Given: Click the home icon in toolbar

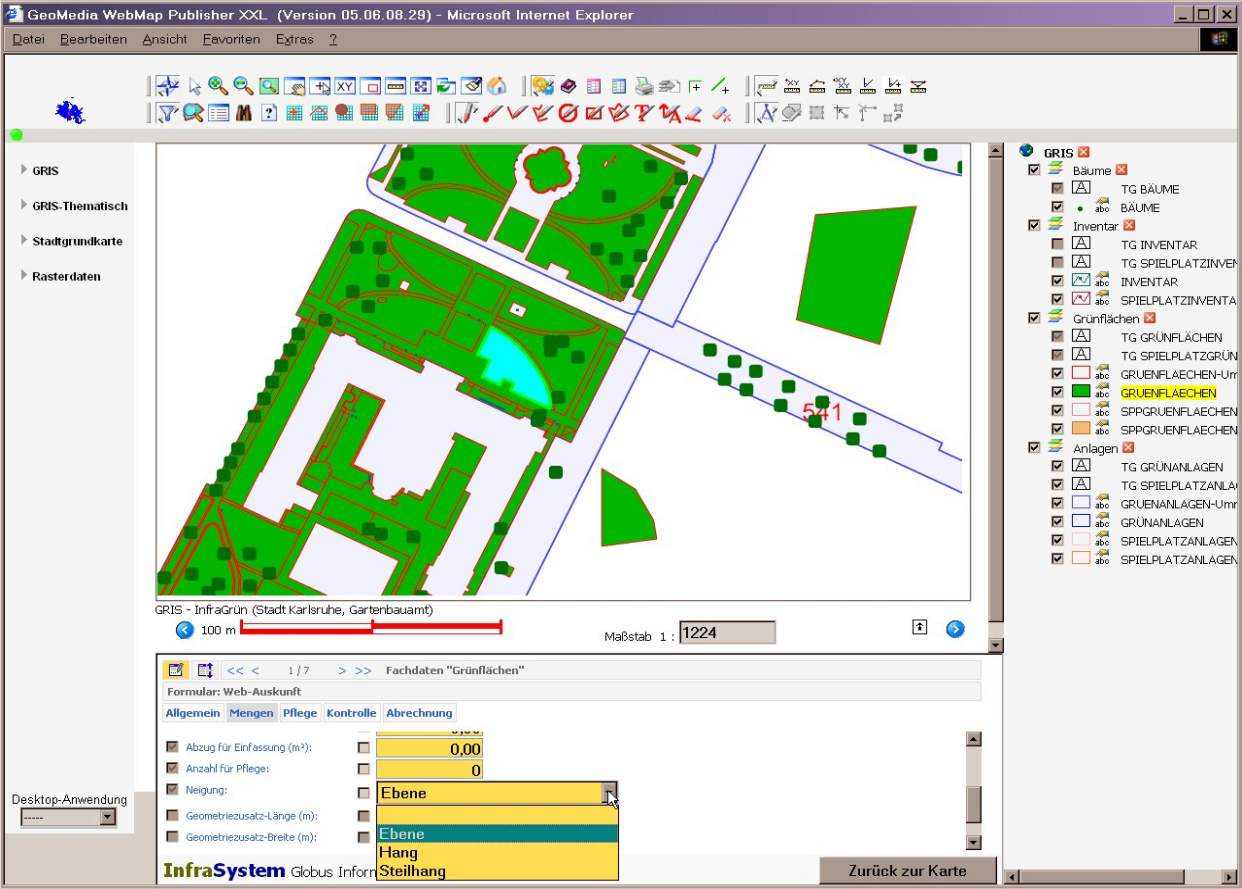Looking at the screenshot, I should pos(497,87).
